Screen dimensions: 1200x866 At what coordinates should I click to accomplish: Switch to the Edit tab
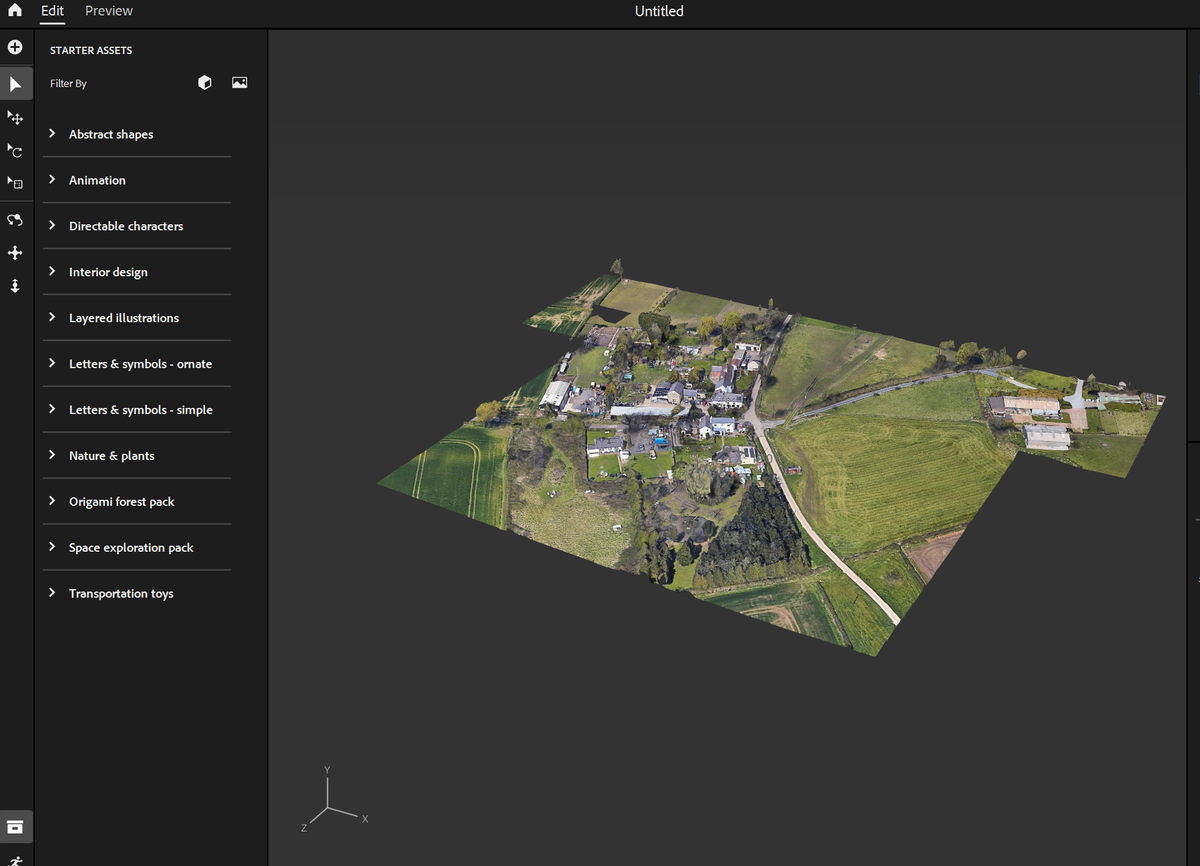[52, 11]
